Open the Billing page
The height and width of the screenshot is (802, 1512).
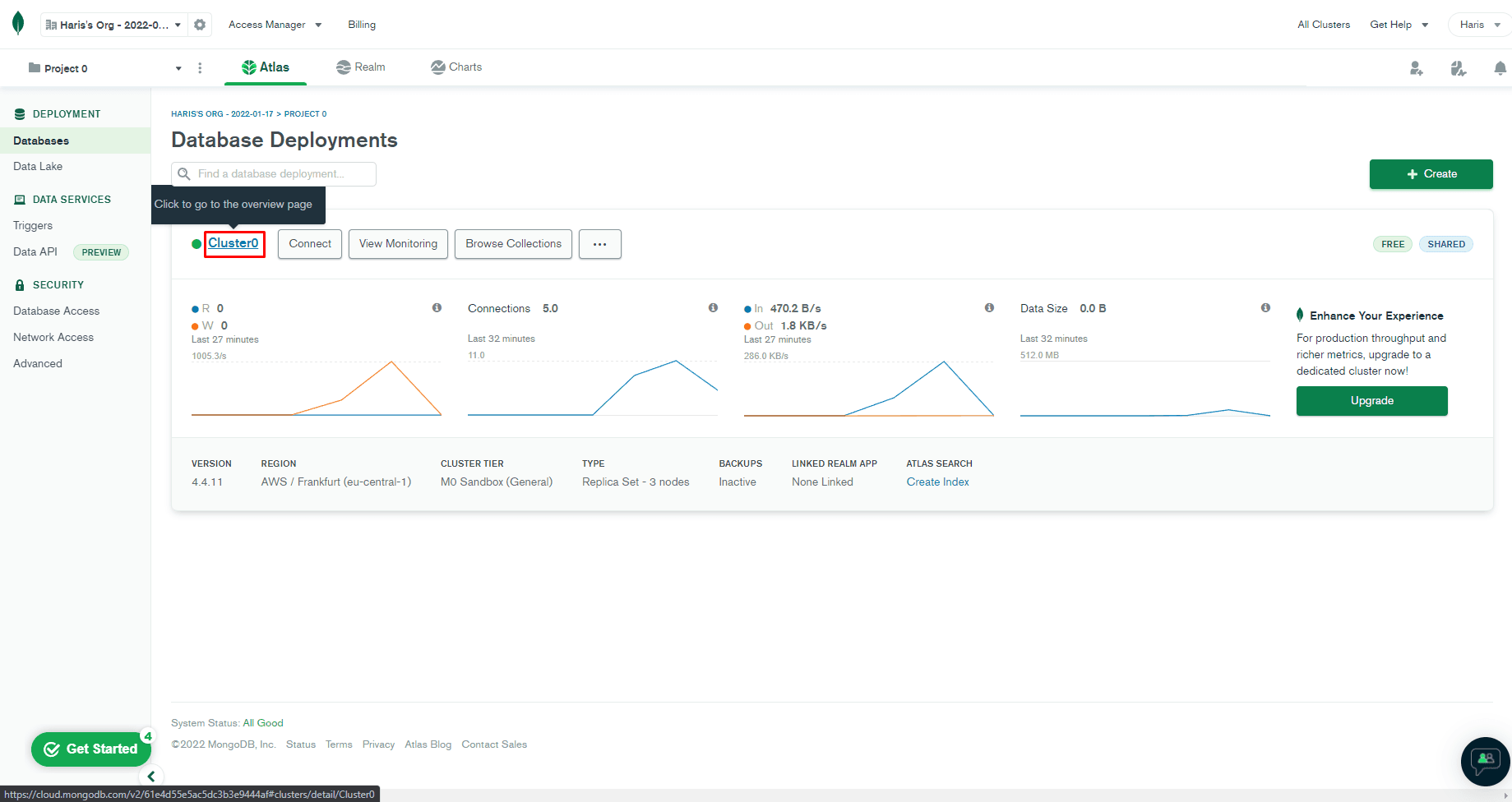tap(362, 25)
